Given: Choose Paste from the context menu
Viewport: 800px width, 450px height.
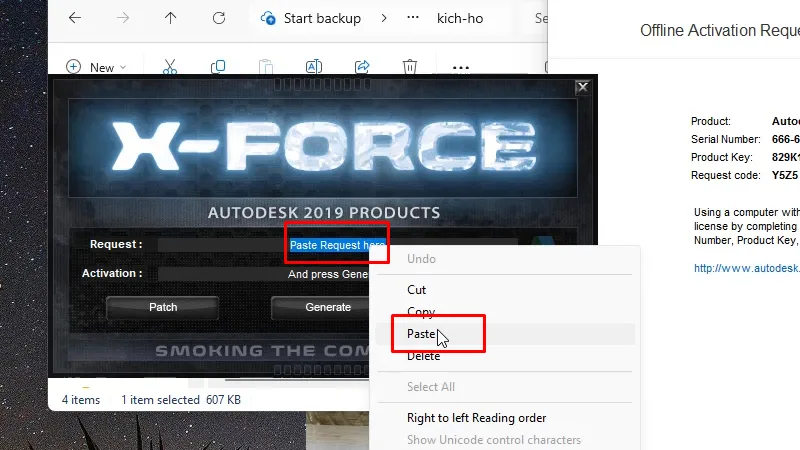Looking at the screenshot, I should point(421,334).
